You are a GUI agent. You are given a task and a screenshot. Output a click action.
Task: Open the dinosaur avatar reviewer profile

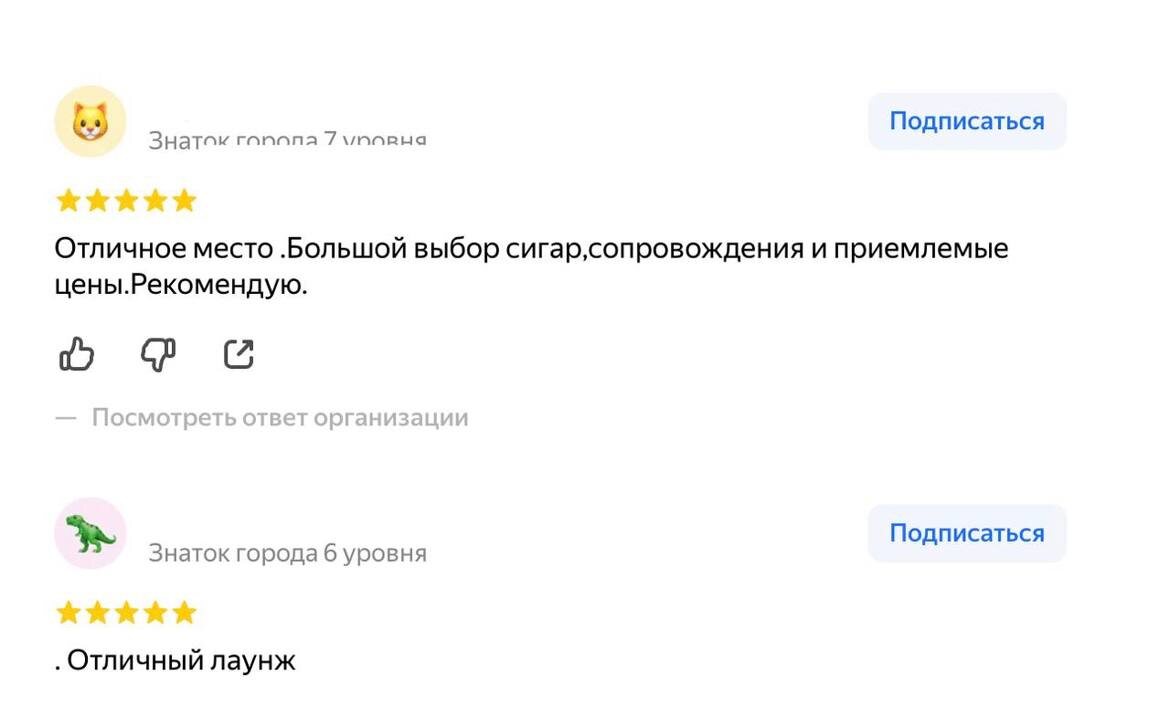90,534
